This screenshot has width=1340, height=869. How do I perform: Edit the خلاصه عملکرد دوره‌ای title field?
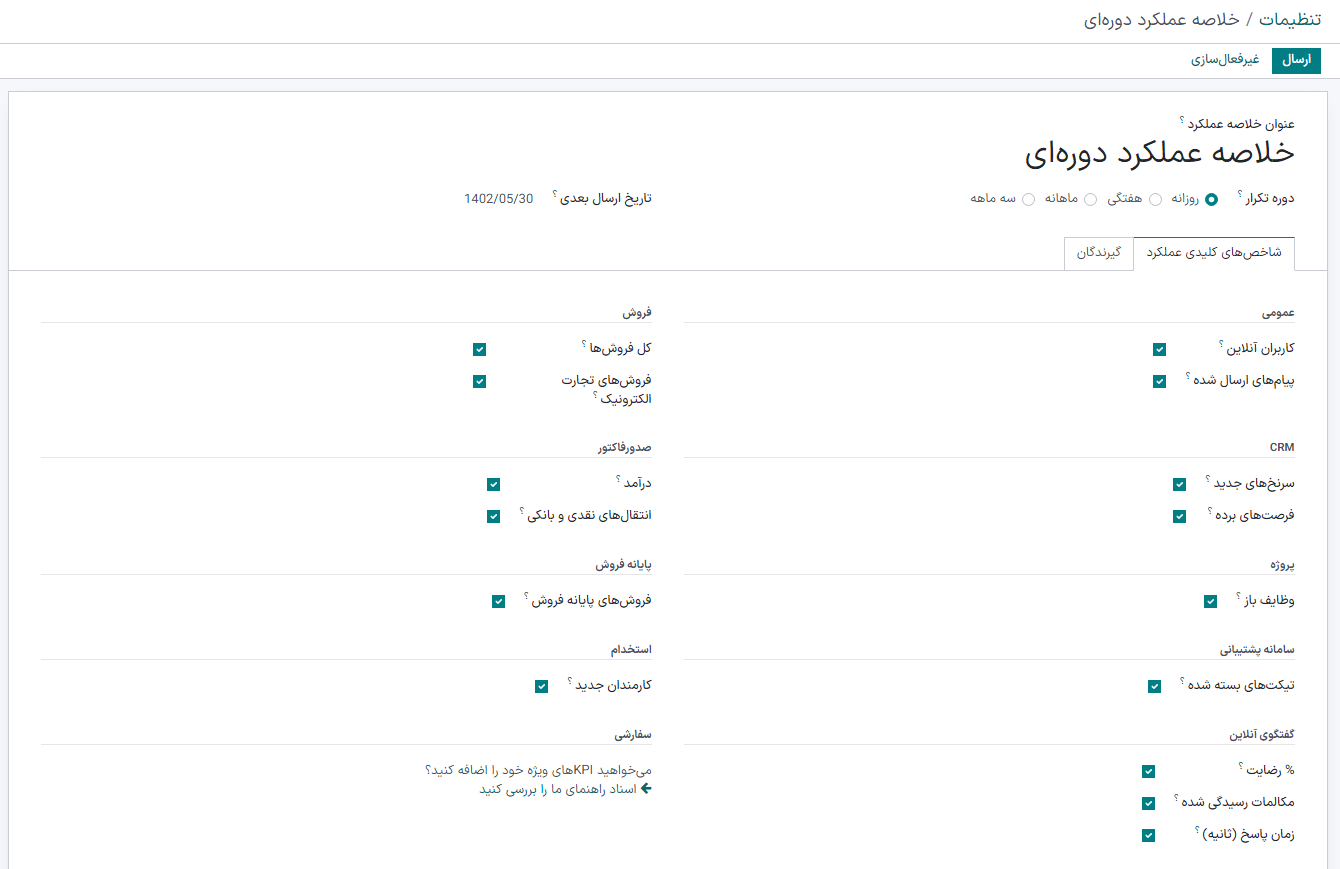click(x=1159, y=153)
